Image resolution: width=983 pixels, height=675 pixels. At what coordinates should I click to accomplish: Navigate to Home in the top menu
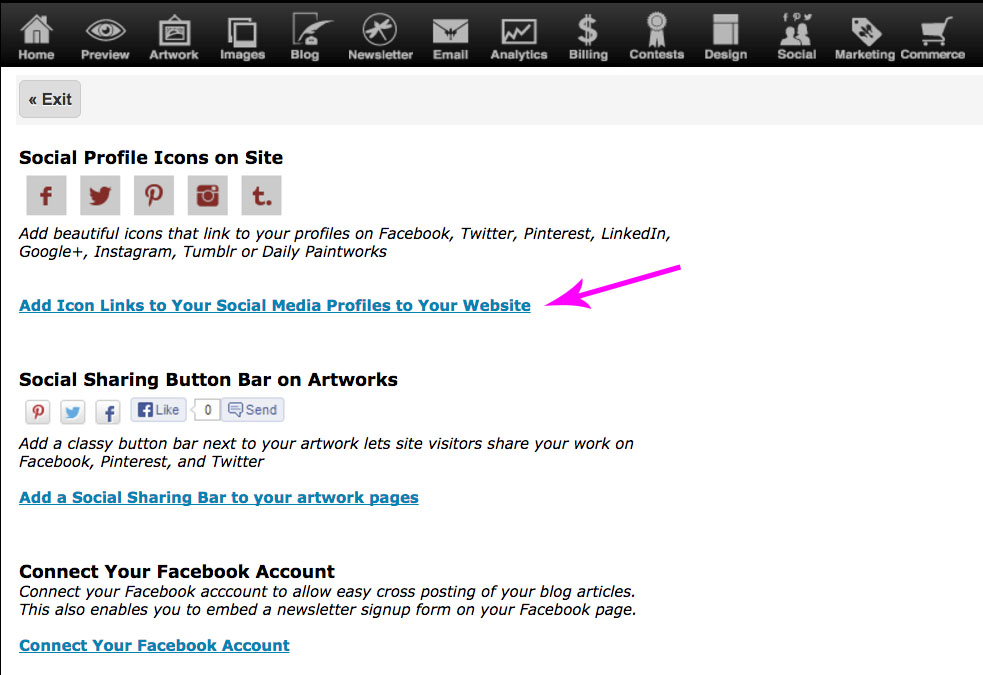coord(36,30)
